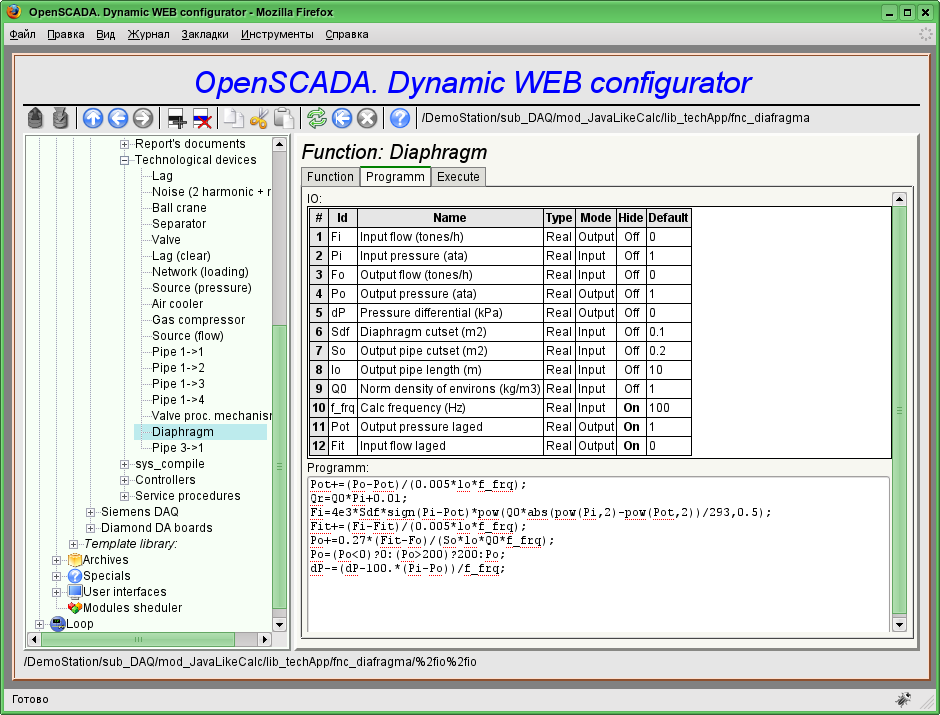940x715 pixels.
Task: Open the Журнал menu
Action: (148, 34)
